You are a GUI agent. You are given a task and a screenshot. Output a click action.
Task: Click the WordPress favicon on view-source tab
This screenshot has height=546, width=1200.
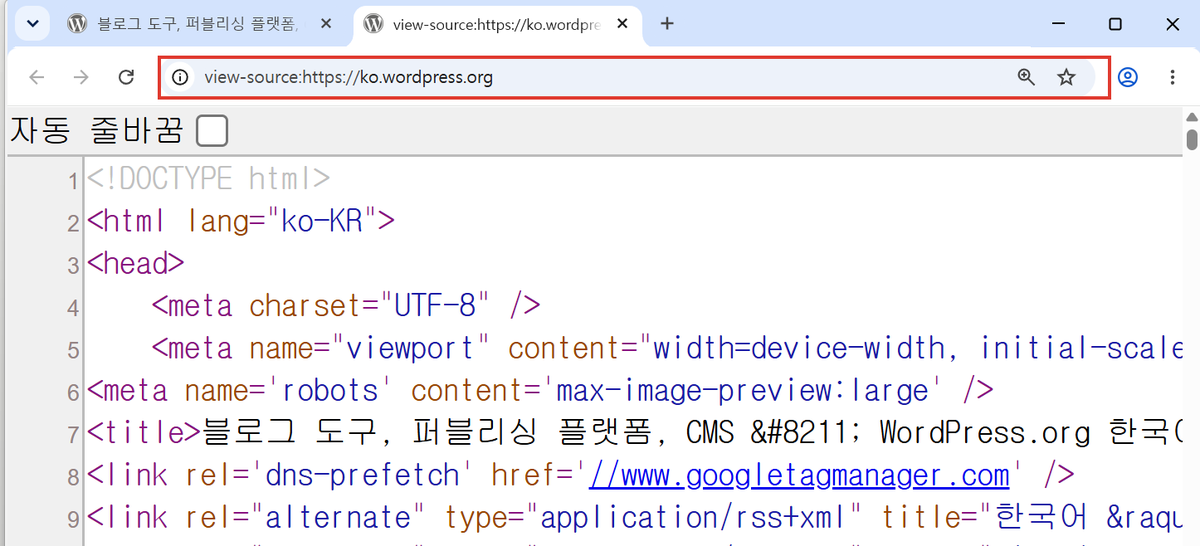(374, 24)
